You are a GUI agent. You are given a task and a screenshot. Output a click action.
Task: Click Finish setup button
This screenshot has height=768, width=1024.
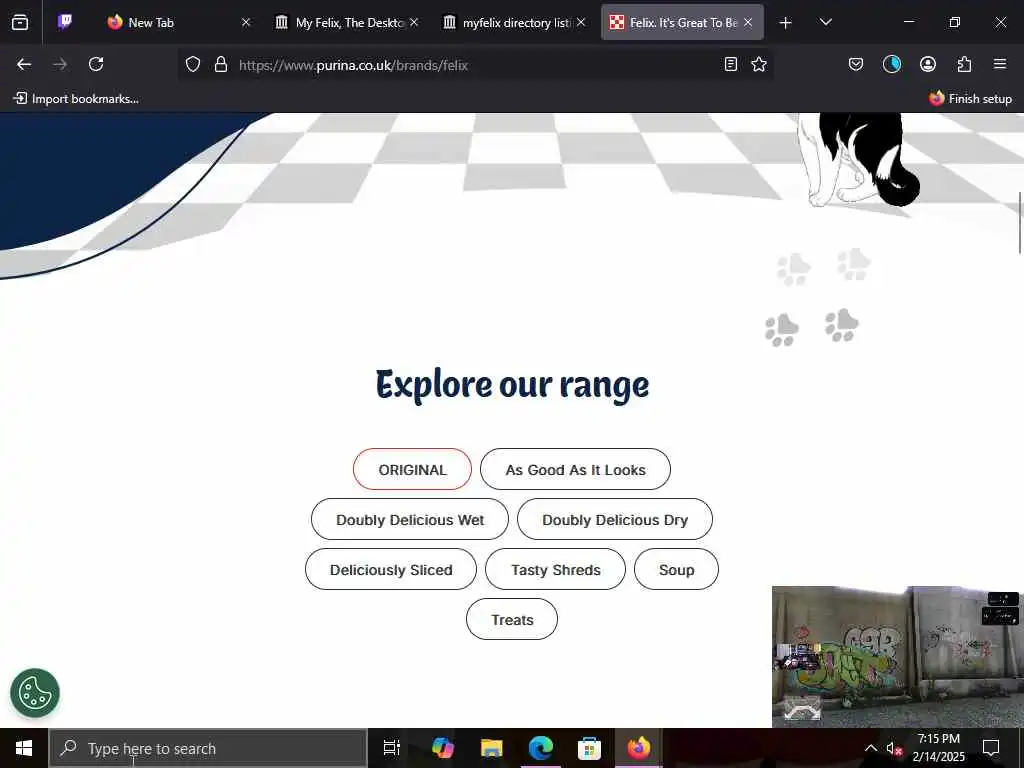pyautogui.click(x=970, y=99)
